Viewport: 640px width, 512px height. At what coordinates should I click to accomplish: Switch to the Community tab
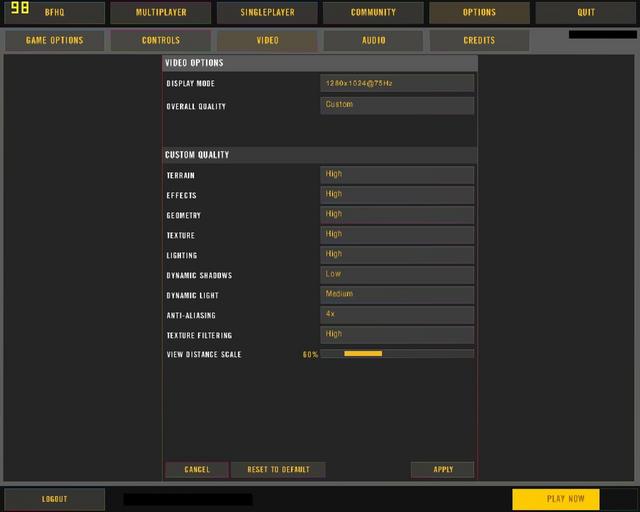pos(373,12)
